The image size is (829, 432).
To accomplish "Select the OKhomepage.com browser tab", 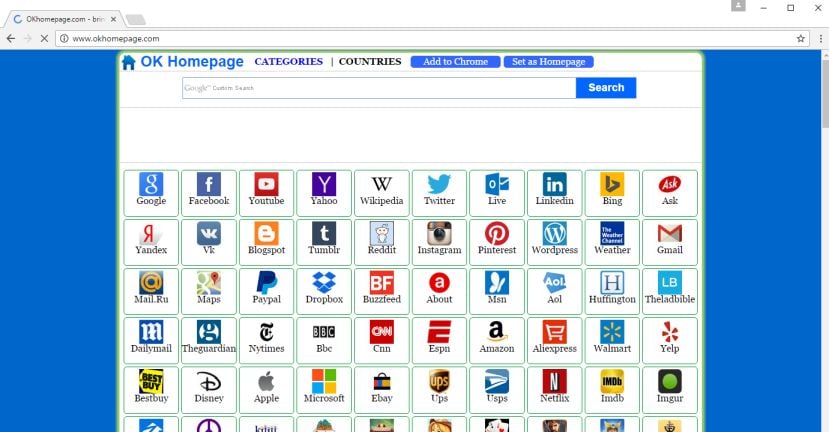I will [x=65, y=20].
